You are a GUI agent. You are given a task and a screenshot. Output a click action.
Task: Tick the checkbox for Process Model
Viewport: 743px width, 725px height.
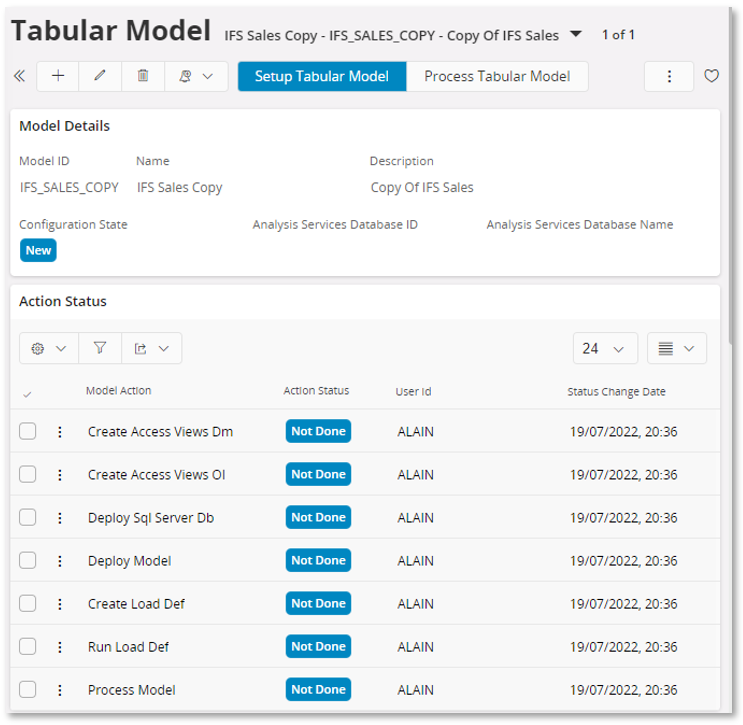pyautogui.click(x=27, y=690)
